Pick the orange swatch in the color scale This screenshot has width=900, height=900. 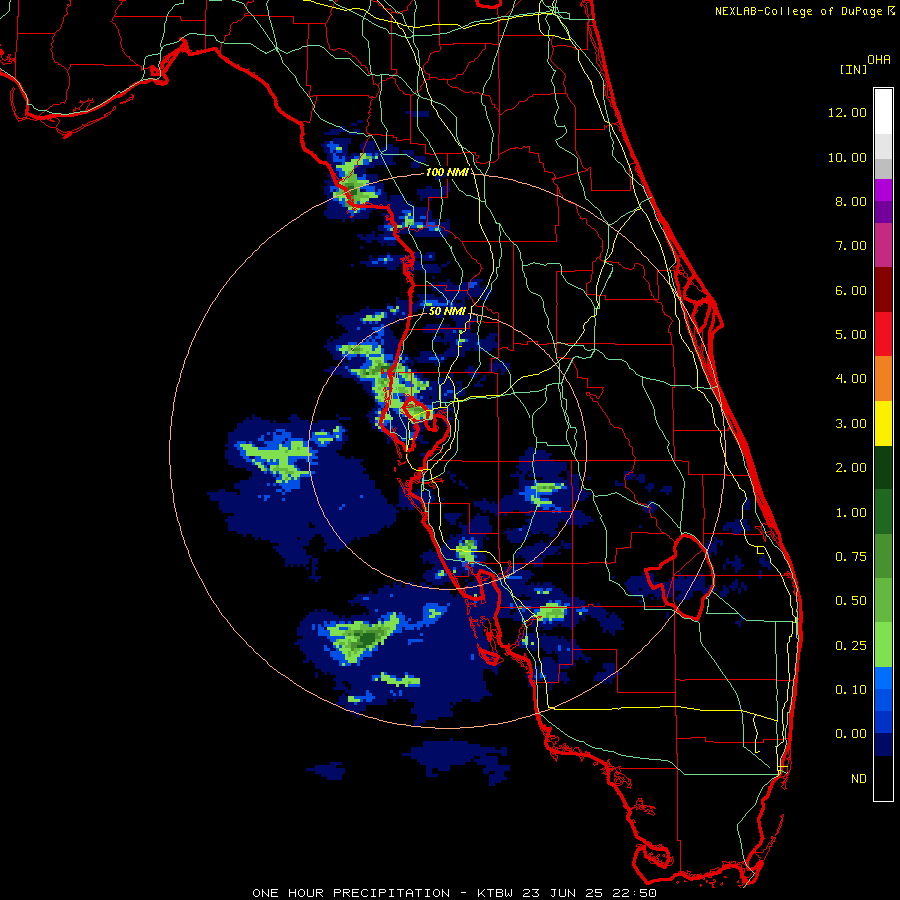coord(883,379)
